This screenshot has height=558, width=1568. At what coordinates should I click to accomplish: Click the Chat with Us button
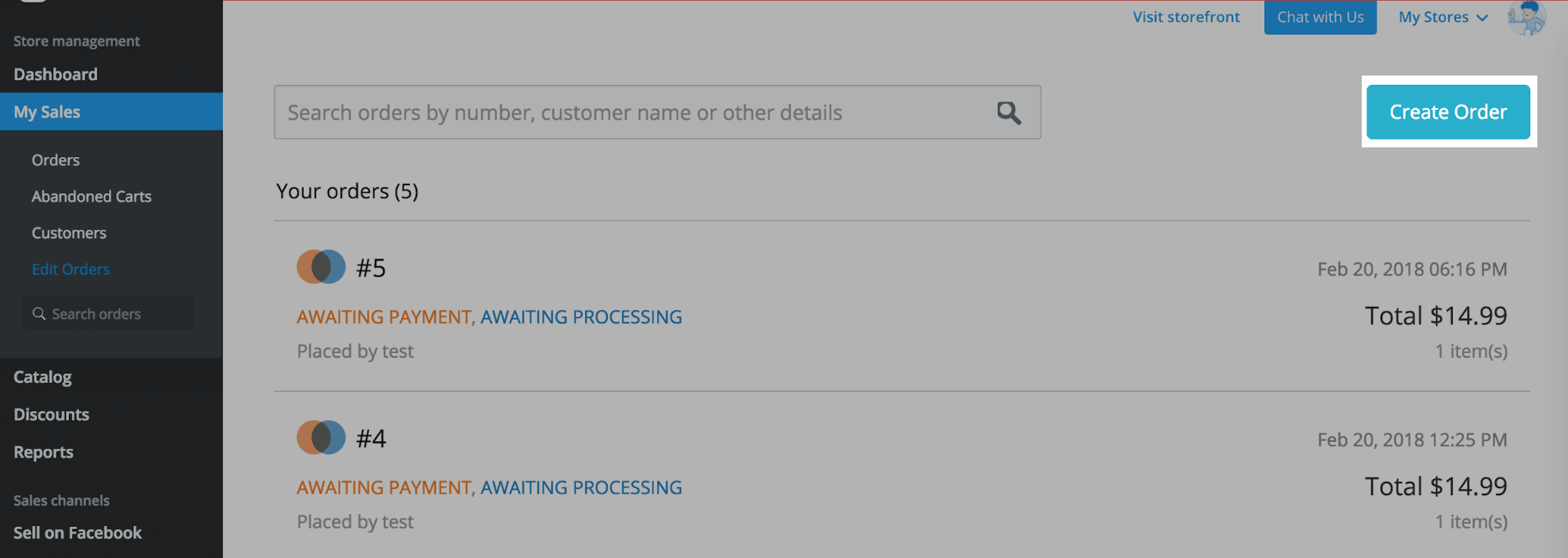point(1320,17)
